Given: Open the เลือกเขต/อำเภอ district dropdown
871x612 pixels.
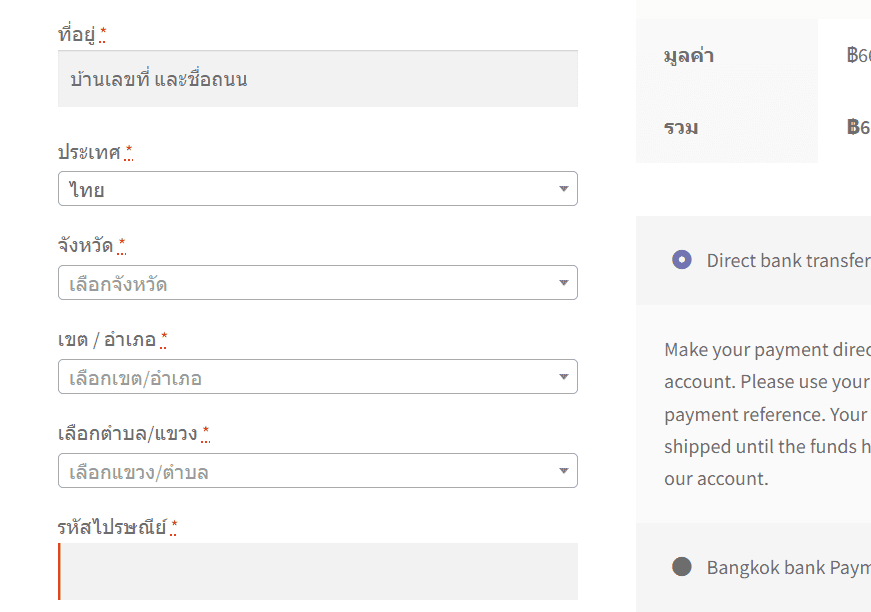Looking at the screenshot, I should coord(310,377).
